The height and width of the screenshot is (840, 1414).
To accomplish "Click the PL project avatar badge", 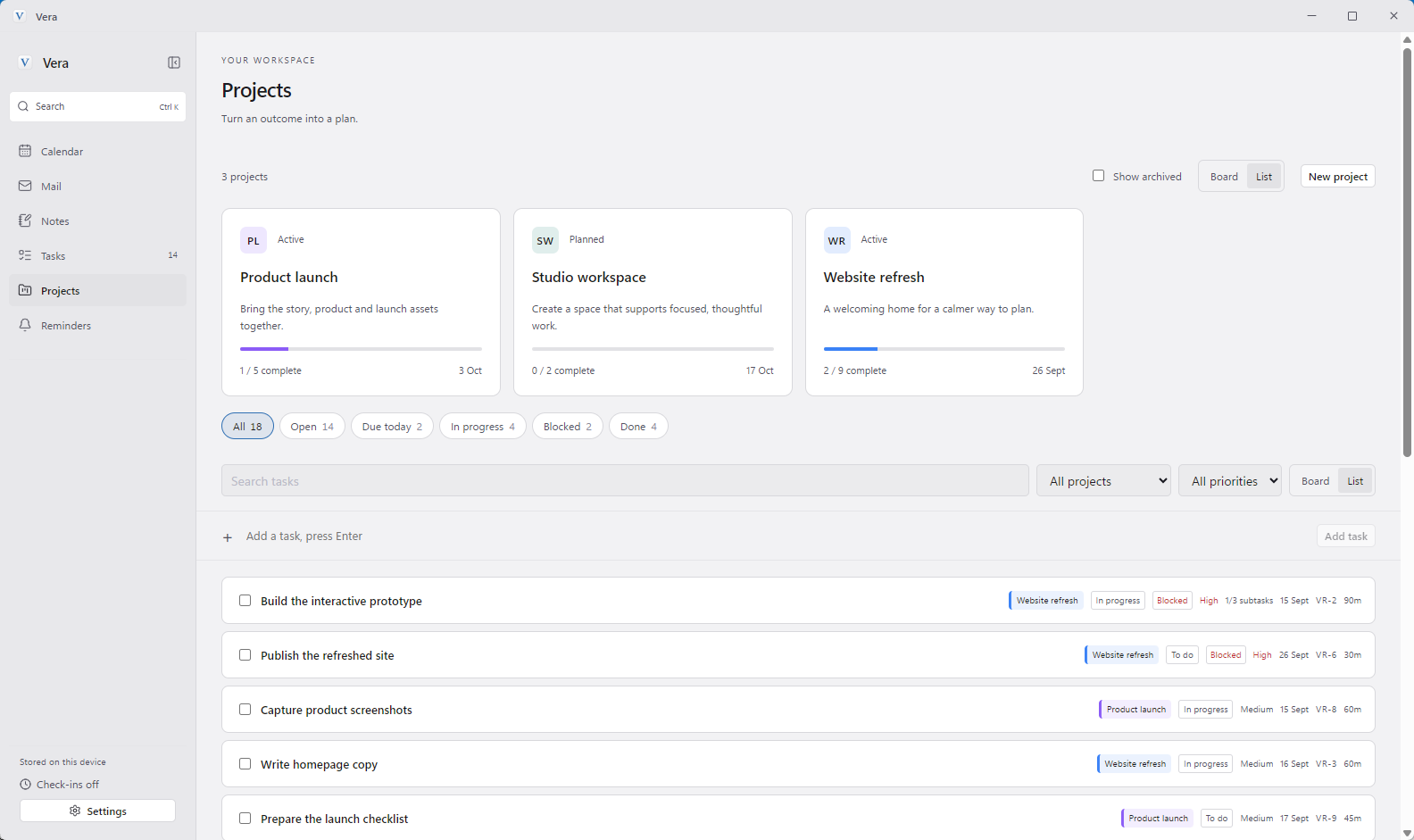I will tap(254, 240).
